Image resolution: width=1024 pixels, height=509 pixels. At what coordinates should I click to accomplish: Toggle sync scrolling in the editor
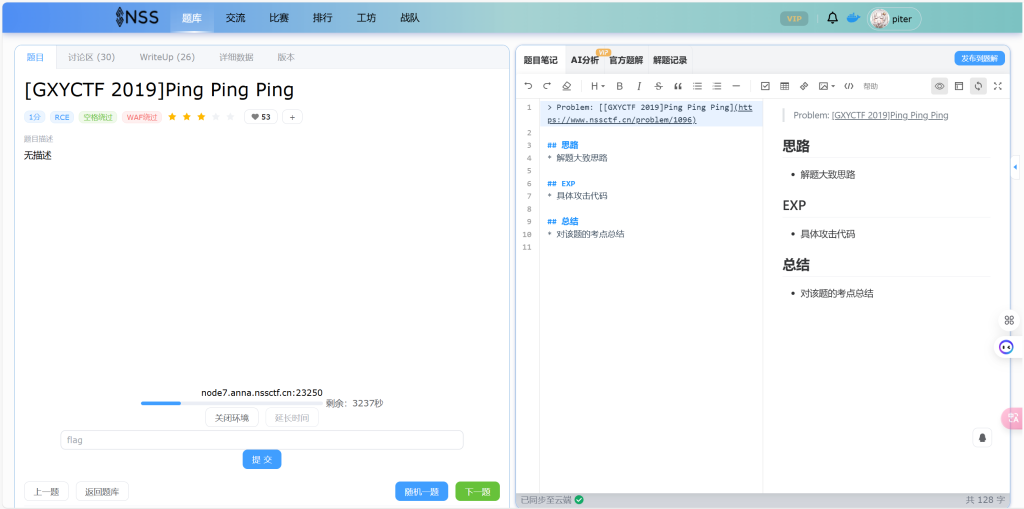(x=978, y=86)
